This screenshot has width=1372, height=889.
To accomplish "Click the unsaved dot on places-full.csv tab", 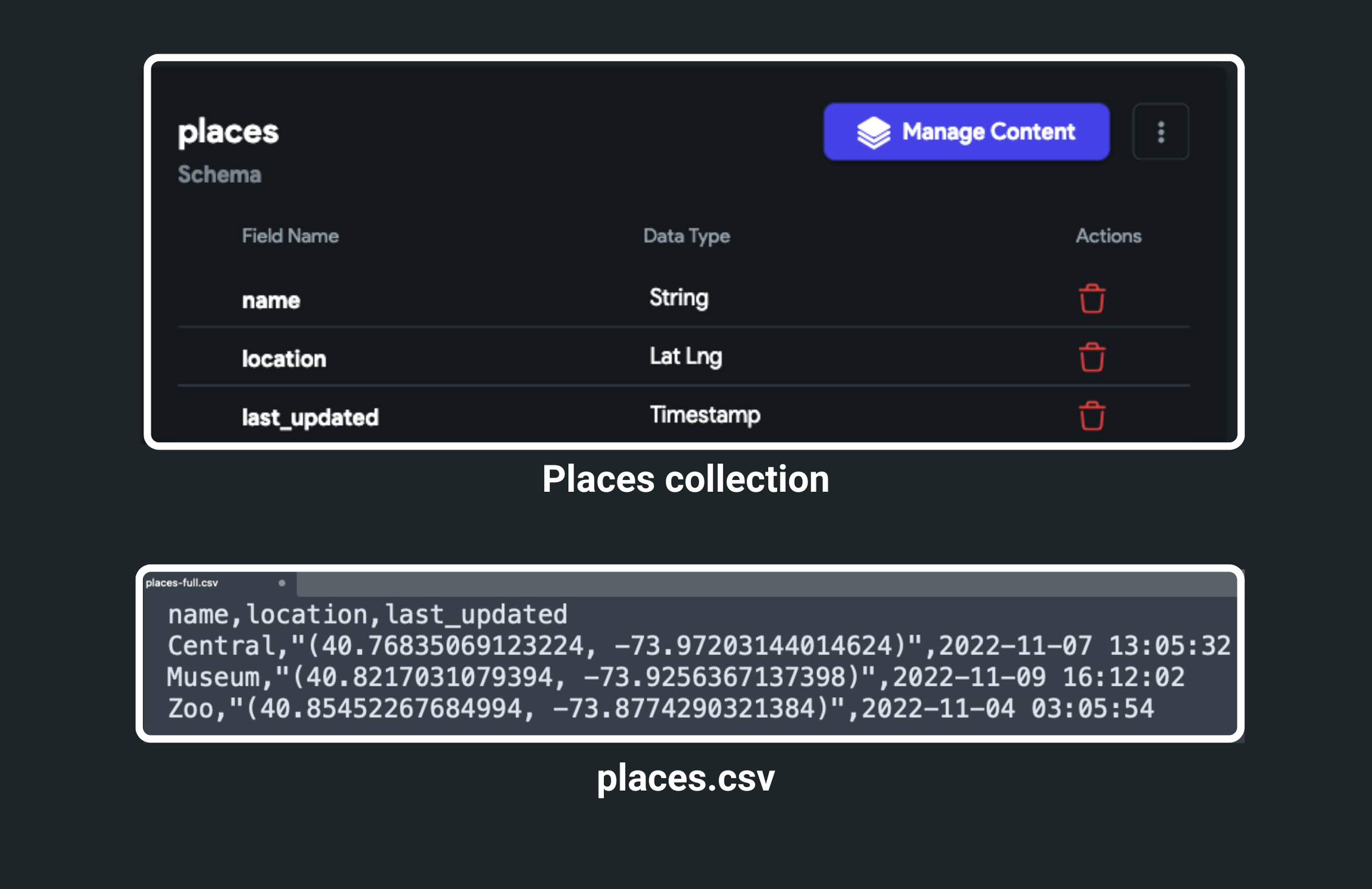I will click(282, 583).
